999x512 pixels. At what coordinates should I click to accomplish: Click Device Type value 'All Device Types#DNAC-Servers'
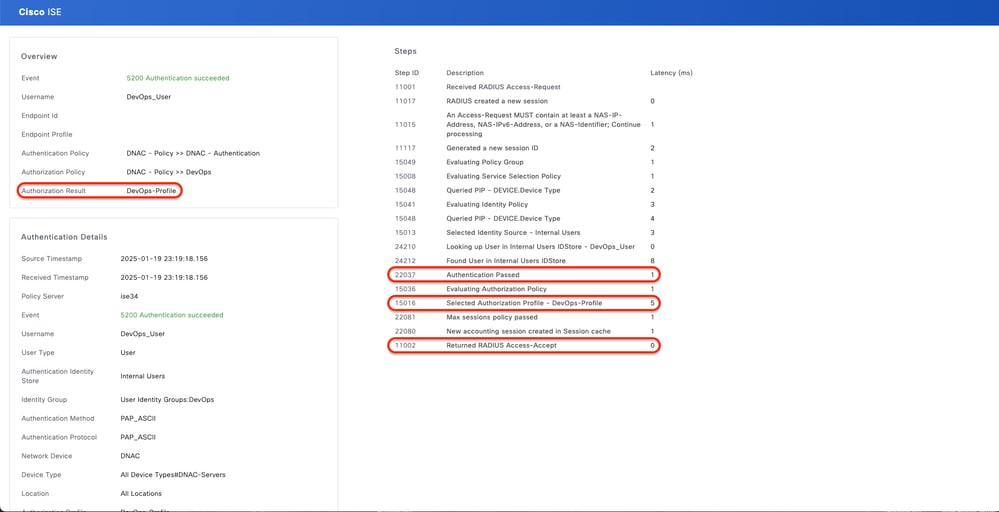173,475
